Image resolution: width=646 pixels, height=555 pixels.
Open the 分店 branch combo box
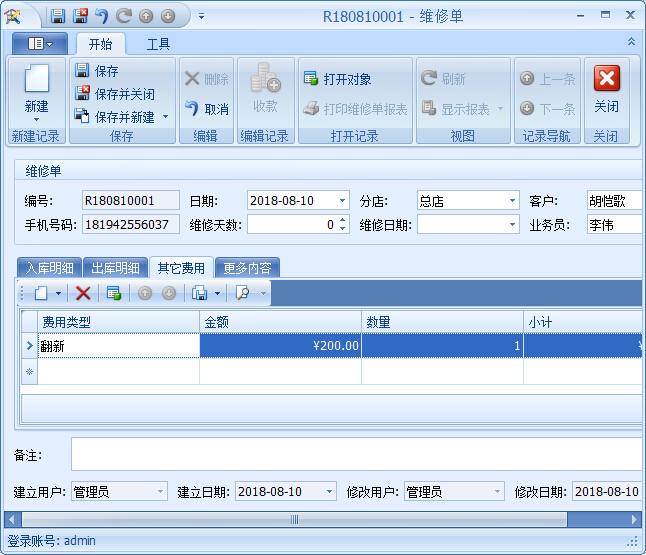coord(512,201)
